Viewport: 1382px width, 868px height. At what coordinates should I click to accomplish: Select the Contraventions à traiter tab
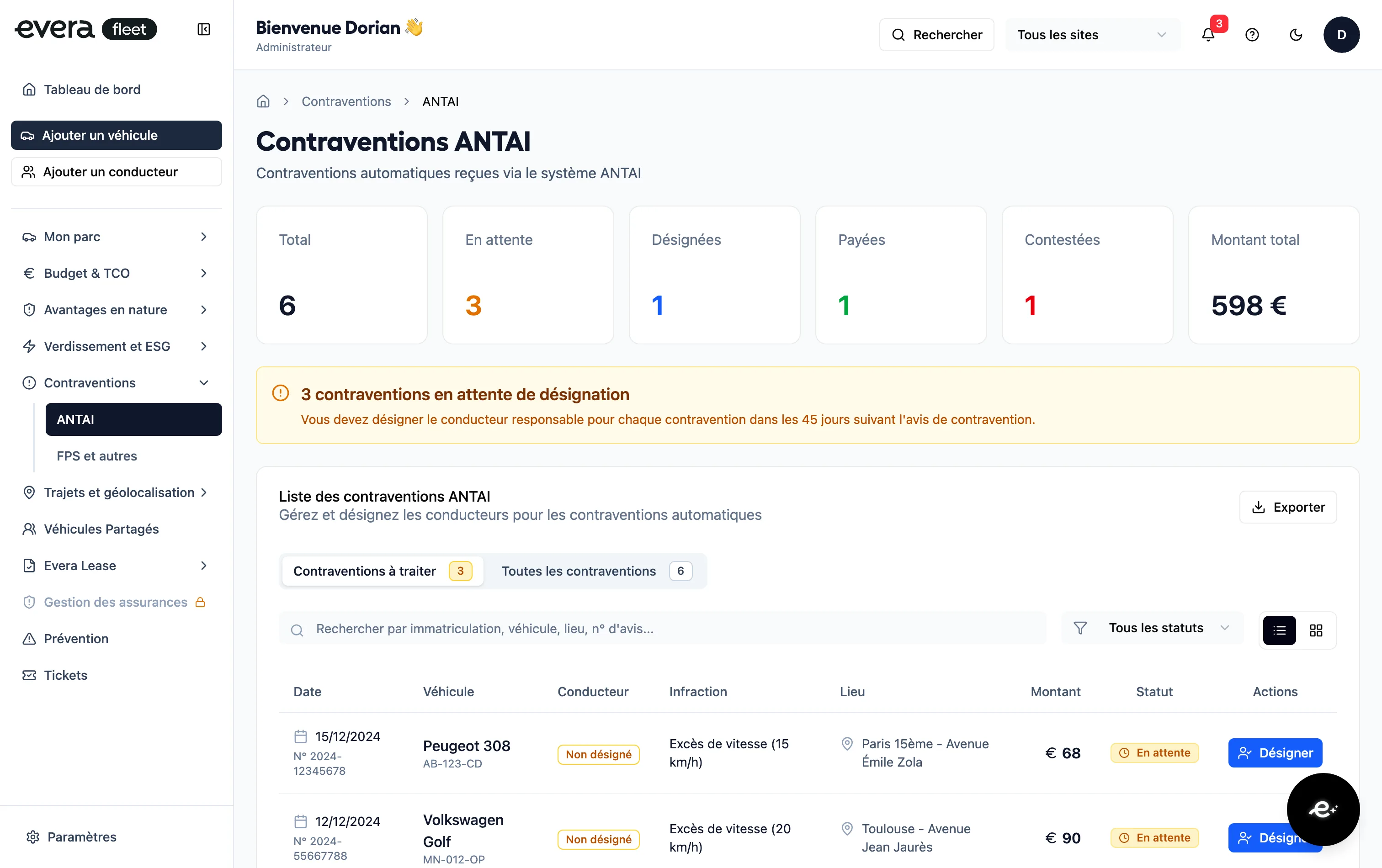point(383,572)
